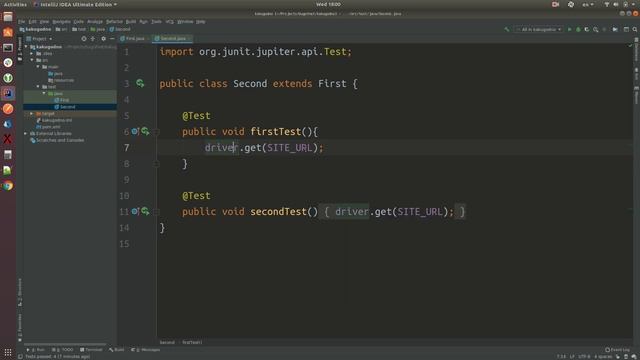Click IntelliJ IDEA icon in dock
The width and height of the screenshot is (640, 360).
[x=8, y=93]
